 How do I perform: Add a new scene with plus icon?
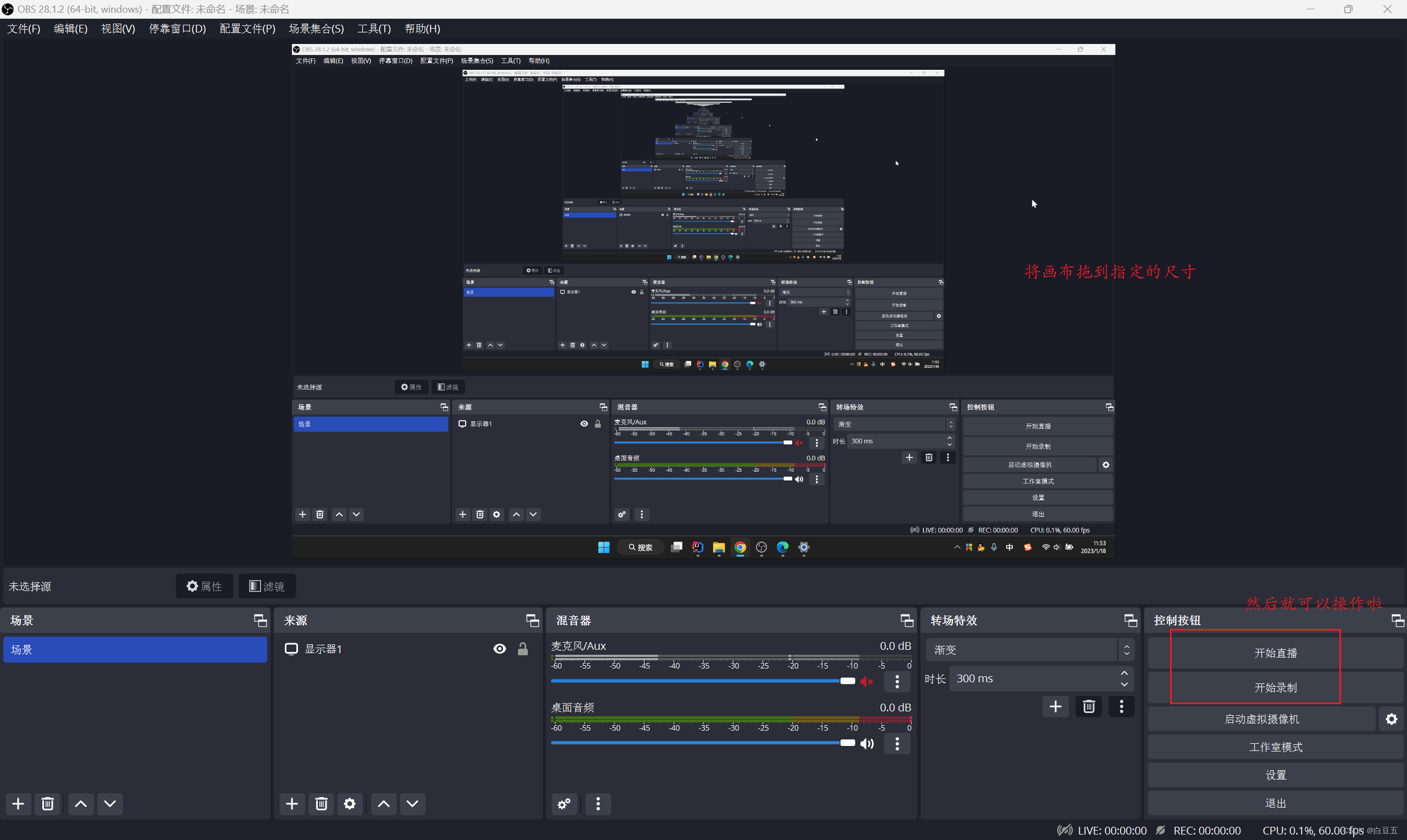(18, 804)
